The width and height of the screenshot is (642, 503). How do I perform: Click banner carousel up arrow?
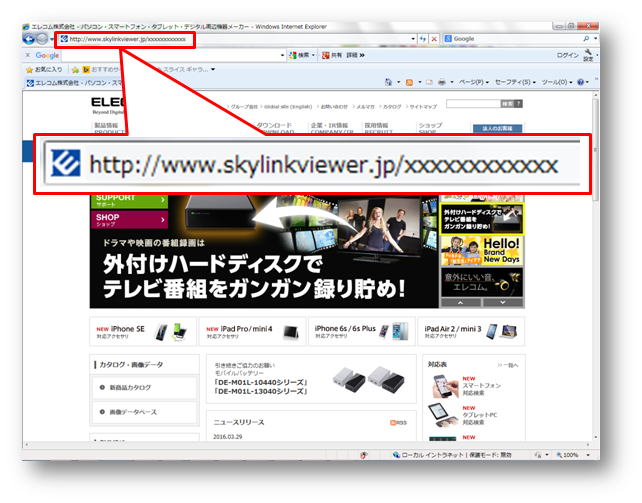pos(460,302)
